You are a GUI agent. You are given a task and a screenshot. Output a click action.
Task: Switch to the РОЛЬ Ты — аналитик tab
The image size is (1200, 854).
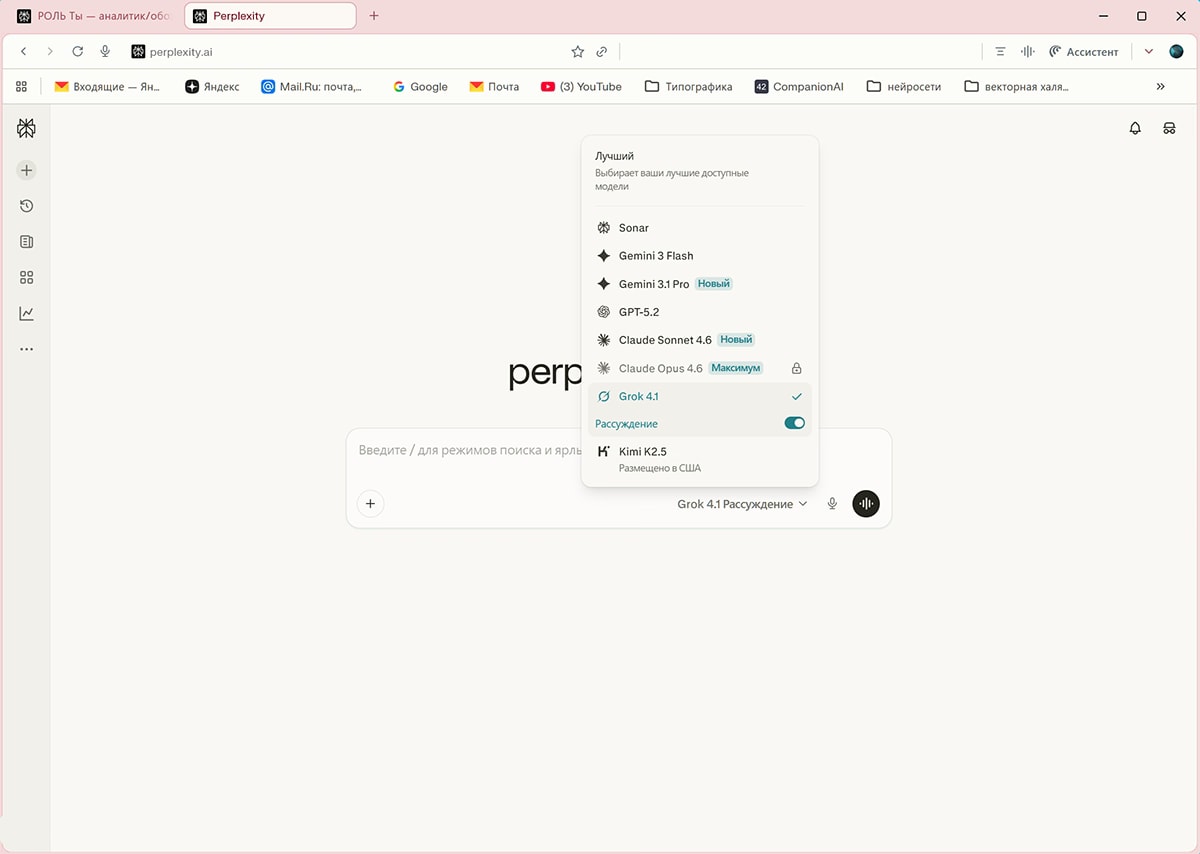[x=93, y=16]
